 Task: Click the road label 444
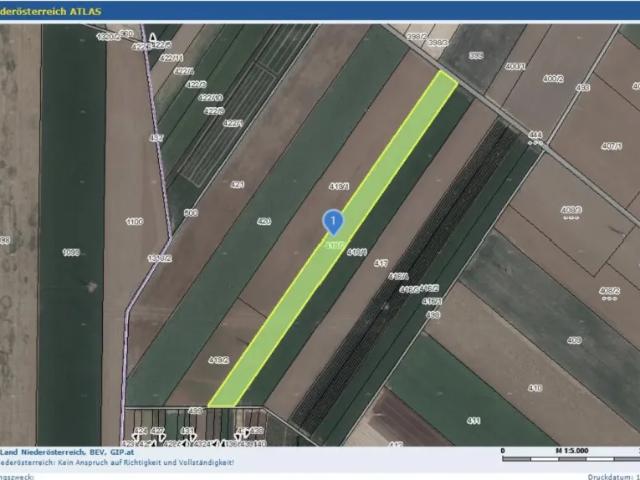(x=535, y=134)
